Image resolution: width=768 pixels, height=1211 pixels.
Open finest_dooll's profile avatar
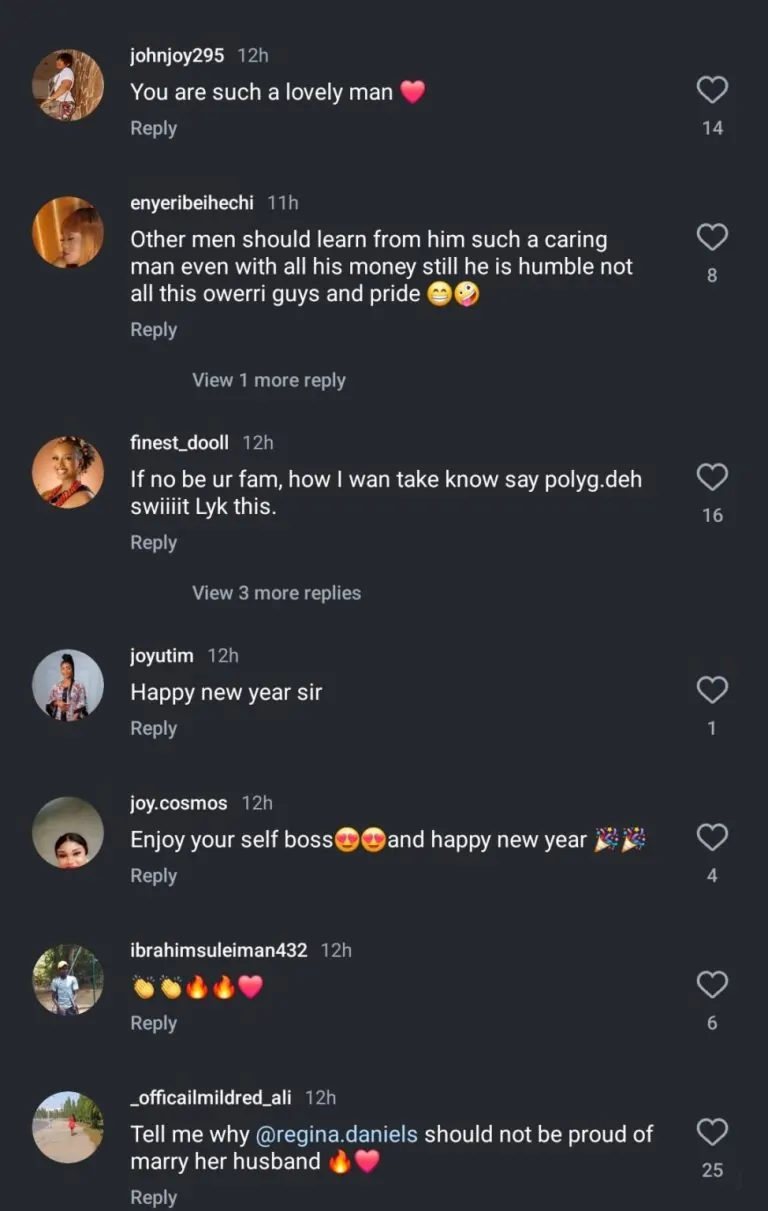[x=68, y=472]
